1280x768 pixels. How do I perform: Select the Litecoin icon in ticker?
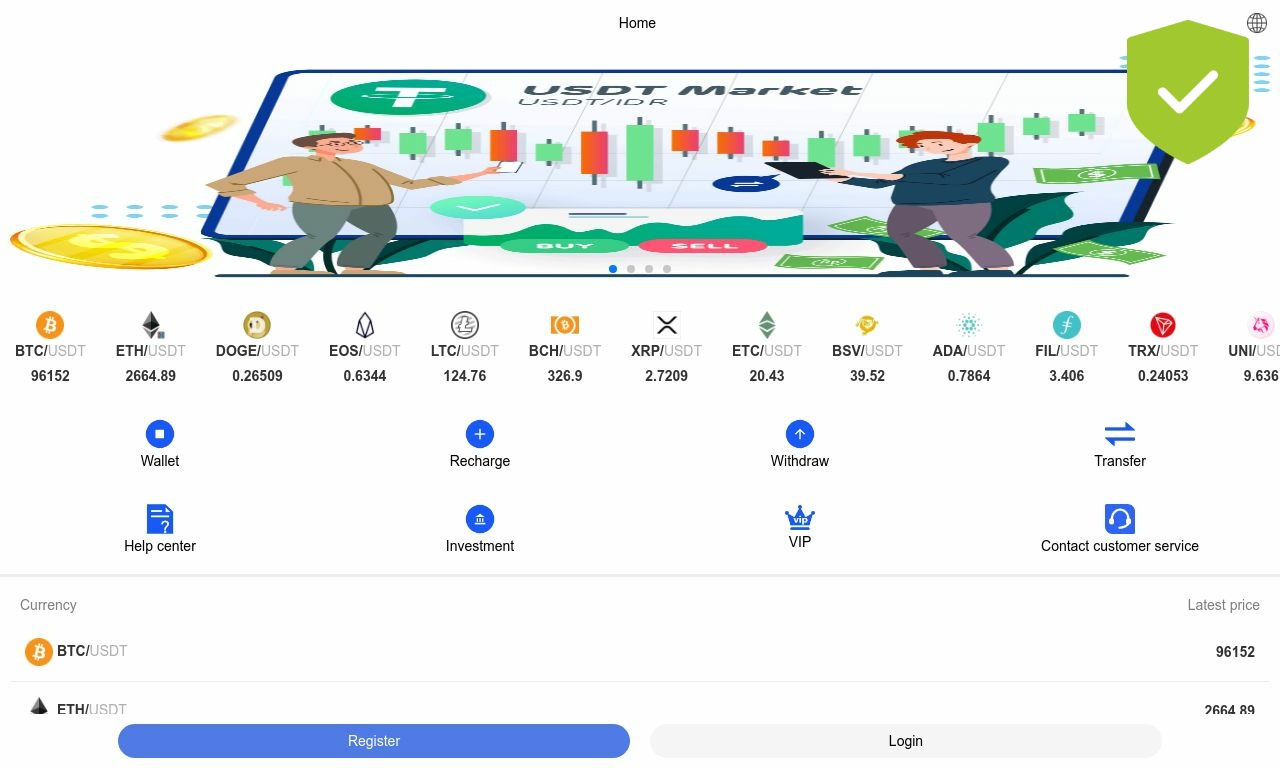pos(465,325)
